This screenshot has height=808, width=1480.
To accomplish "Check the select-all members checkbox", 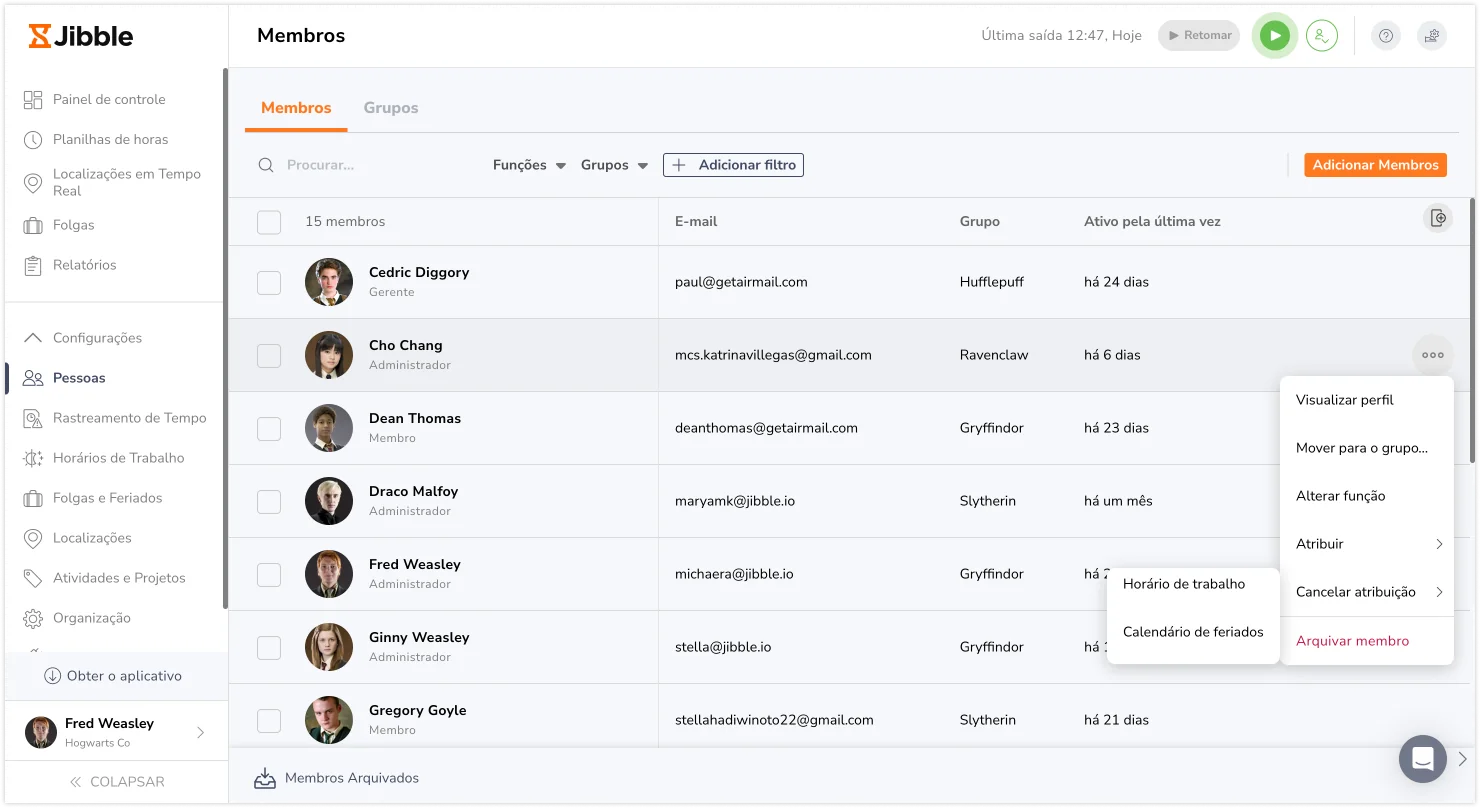I will click(x=269, y=222).
